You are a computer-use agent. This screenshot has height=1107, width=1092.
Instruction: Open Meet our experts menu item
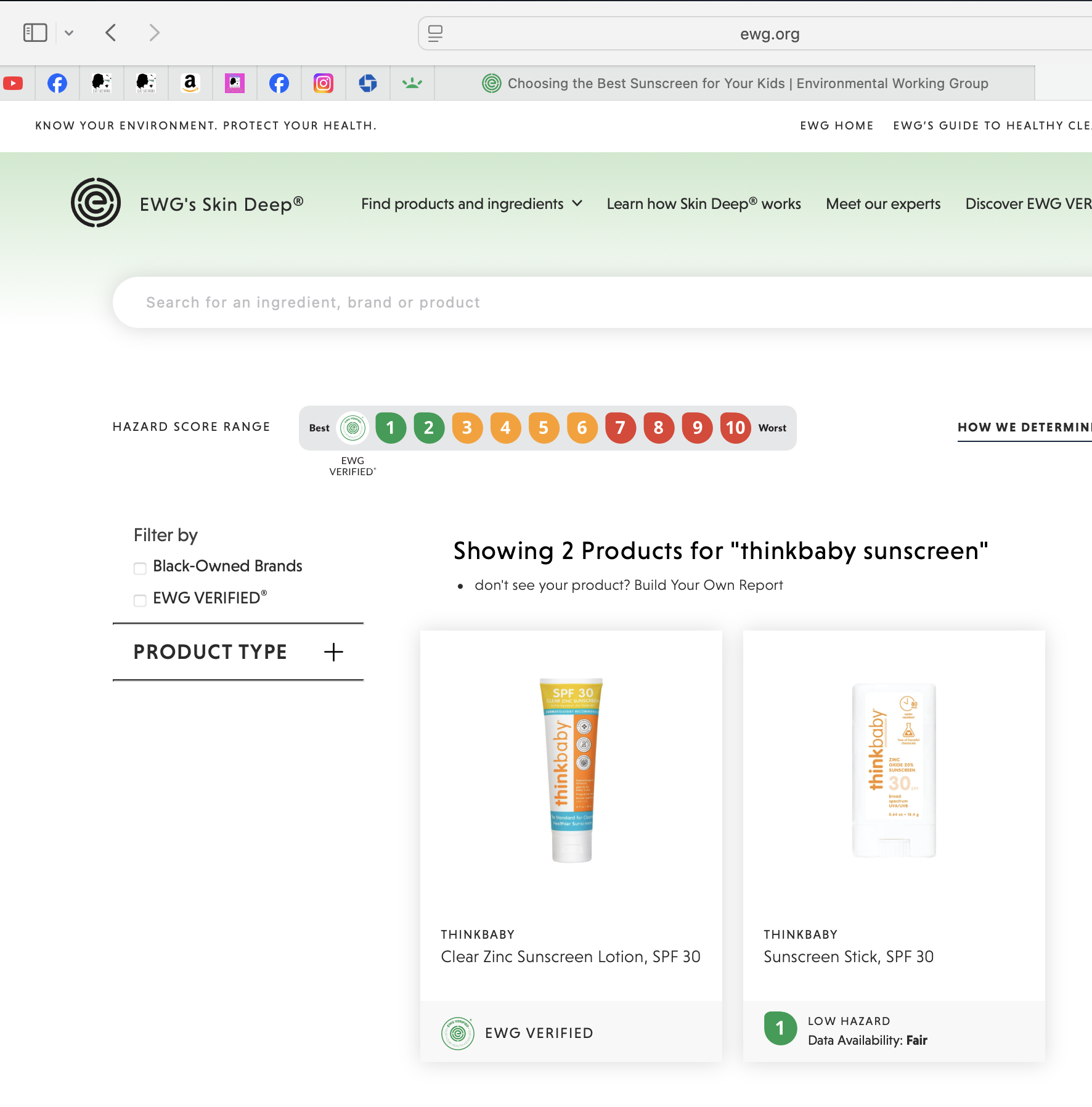pos(883,204)
